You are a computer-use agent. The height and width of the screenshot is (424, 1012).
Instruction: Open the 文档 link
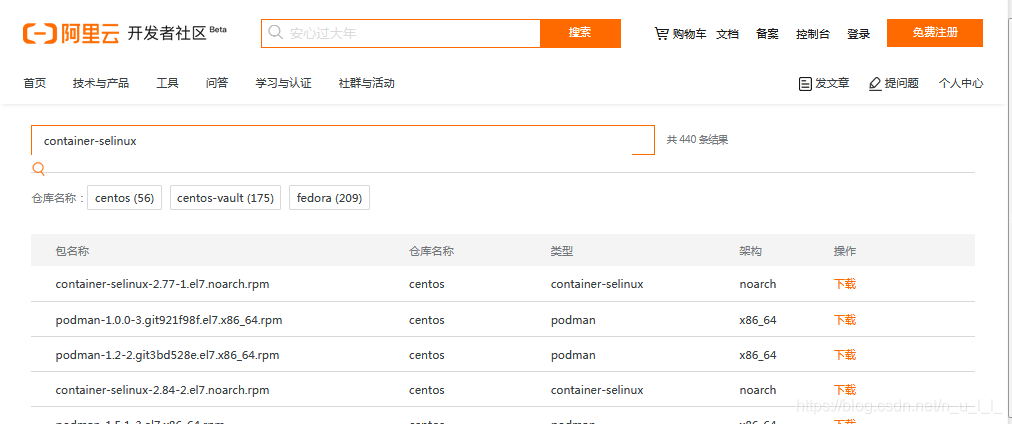[727, 34]
